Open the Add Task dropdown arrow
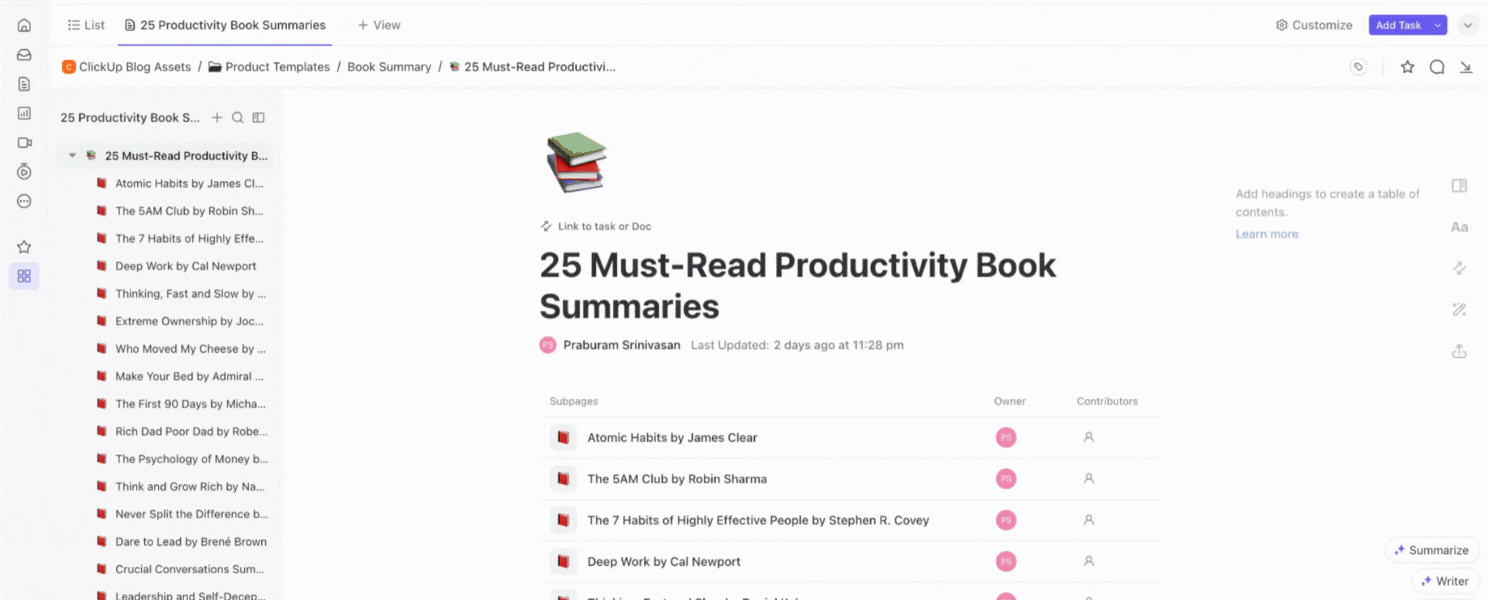 point(1438,25)
